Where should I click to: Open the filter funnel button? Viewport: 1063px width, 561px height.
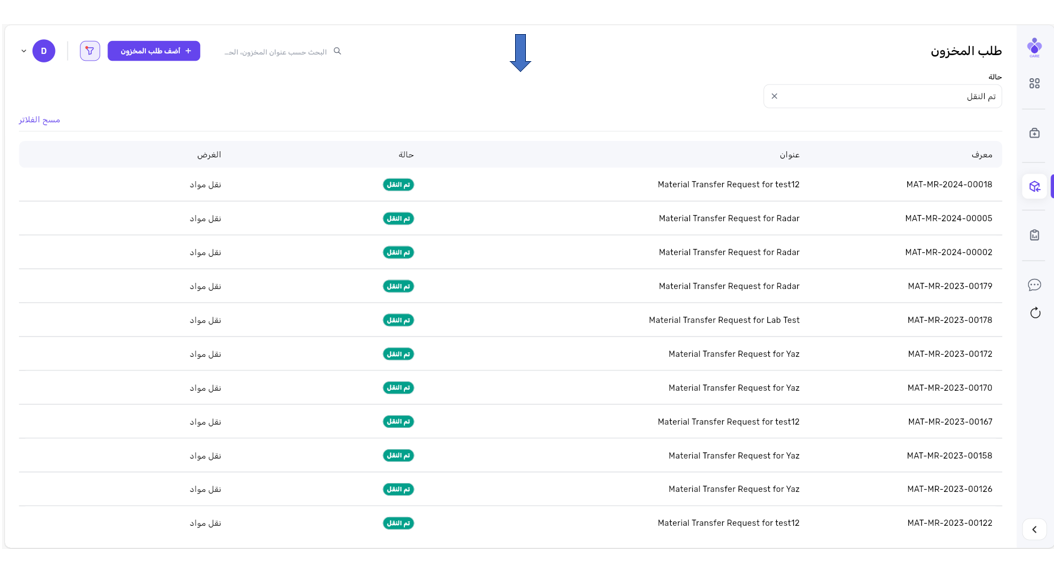click(x=90, y=51)
